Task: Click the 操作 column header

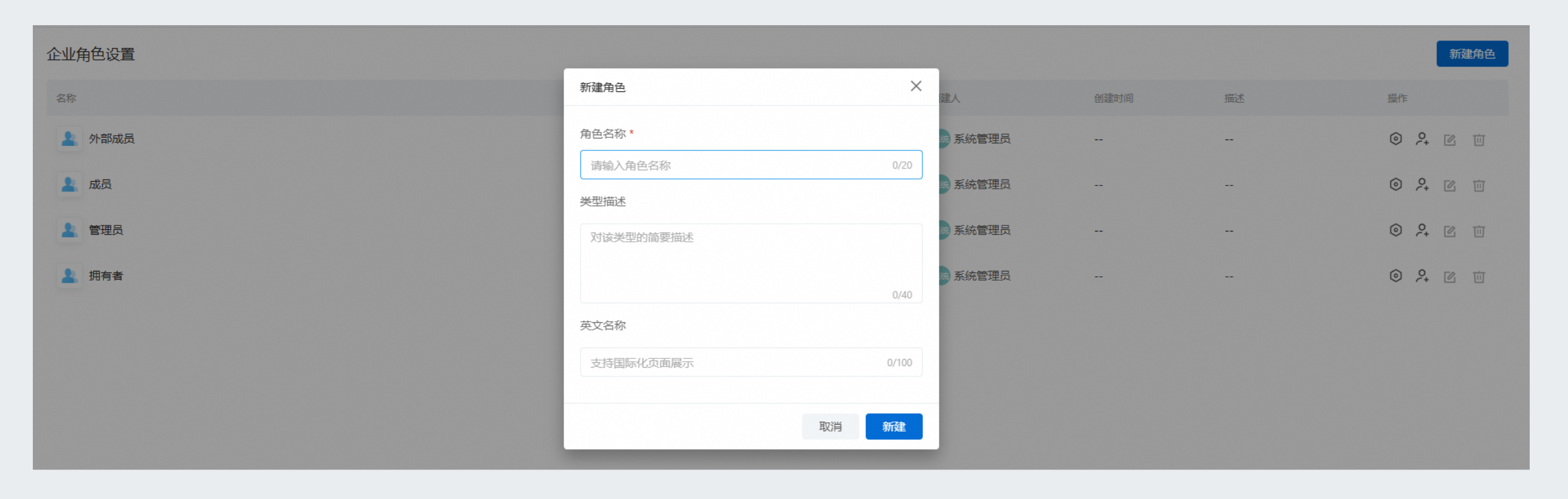Action: coord(1397,98)
